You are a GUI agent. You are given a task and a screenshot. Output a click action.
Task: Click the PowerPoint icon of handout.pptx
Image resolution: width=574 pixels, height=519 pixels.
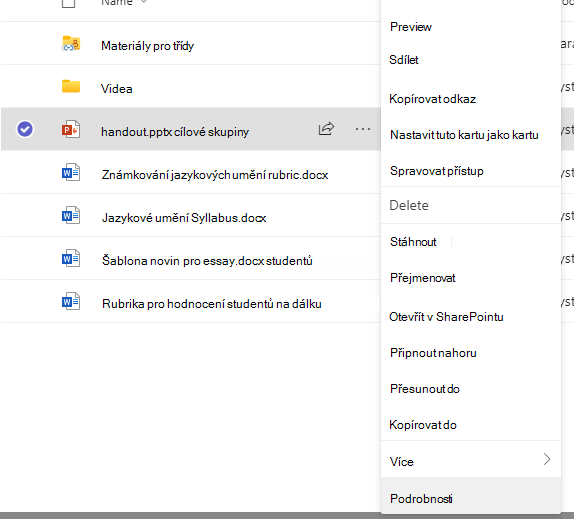(x=71, y=129)
